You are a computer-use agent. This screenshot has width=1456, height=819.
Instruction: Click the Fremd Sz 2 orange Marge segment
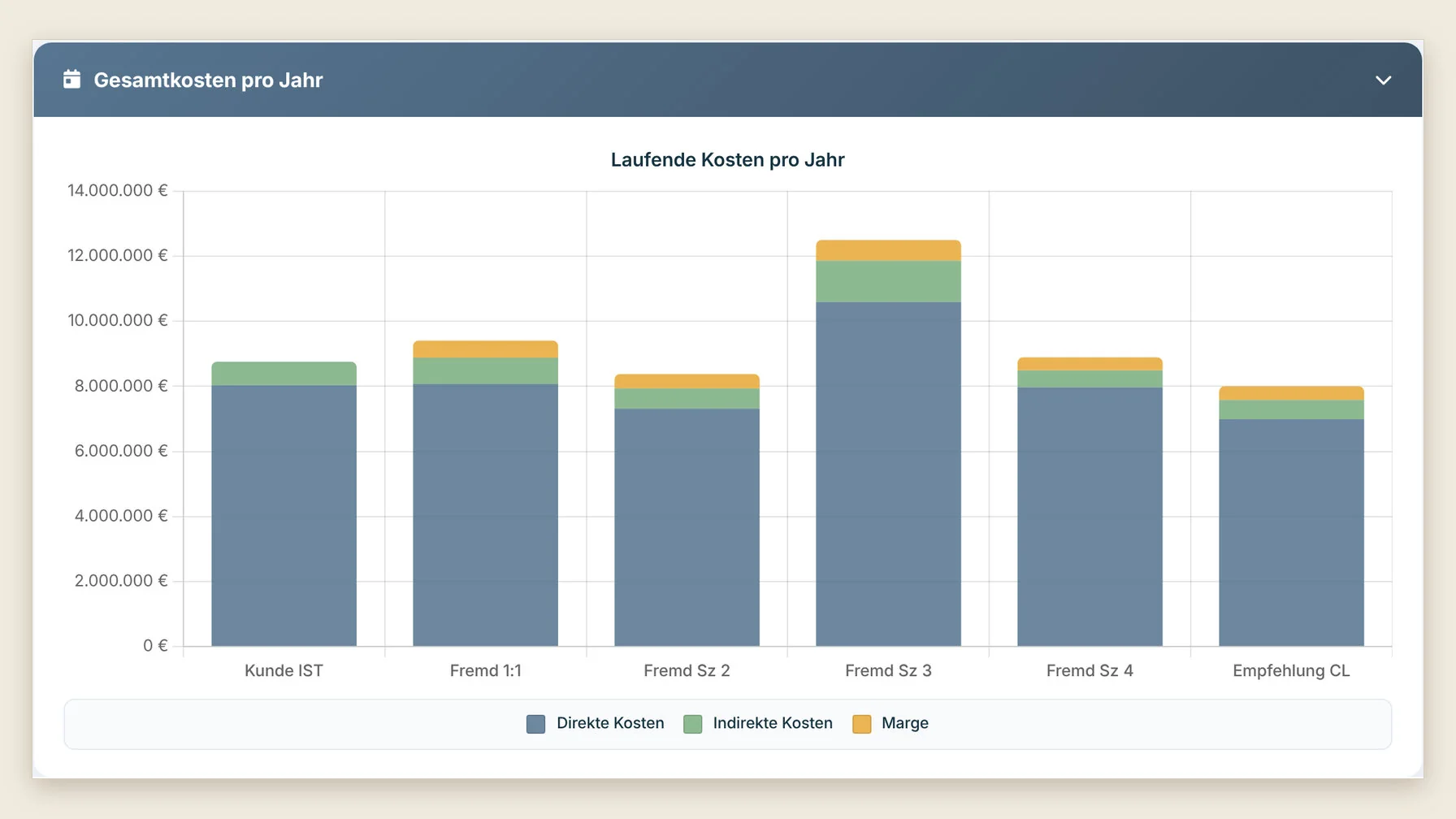(x=687, y=381)
